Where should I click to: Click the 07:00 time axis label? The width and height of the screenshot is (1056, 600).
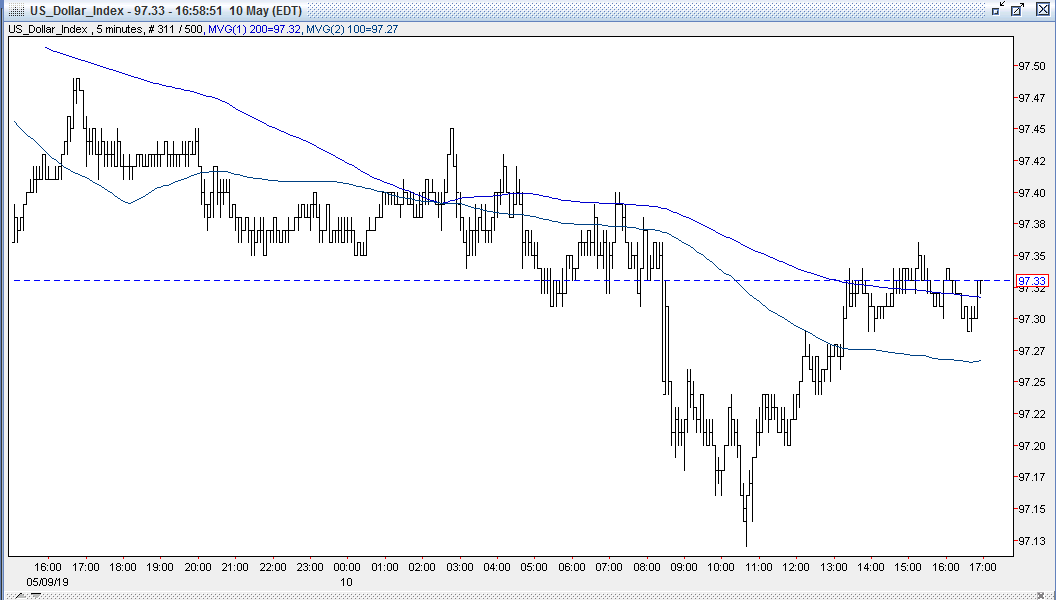(609, 567)
